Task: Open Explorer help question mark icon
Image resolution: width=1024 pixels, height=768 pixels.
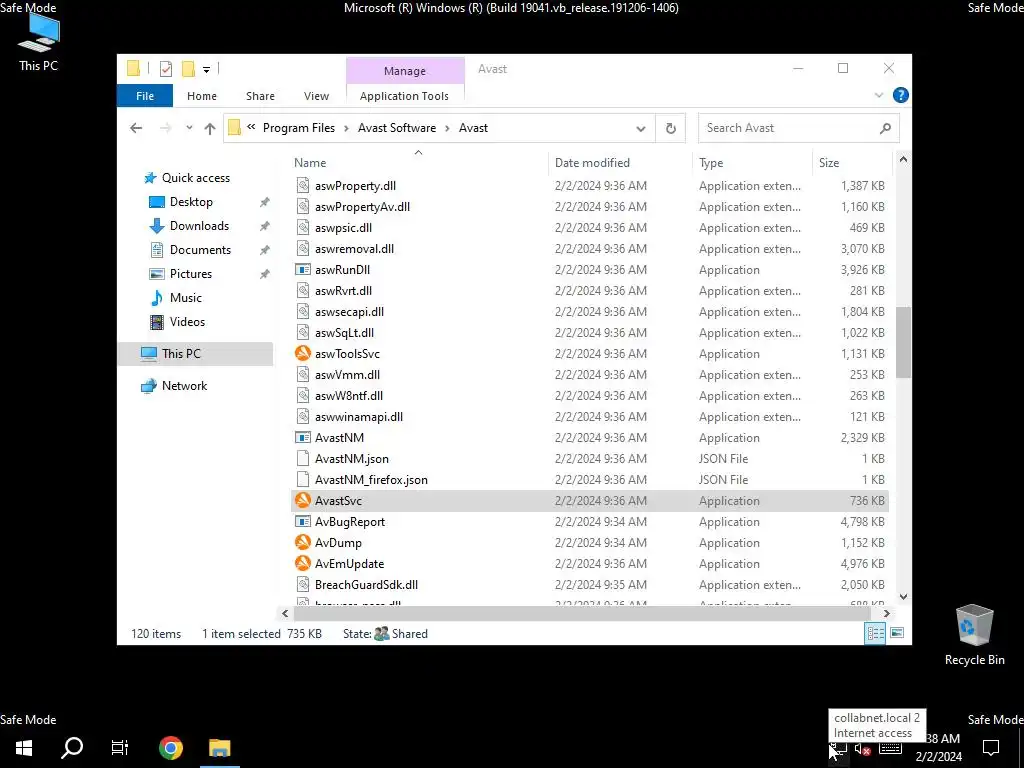Action: 901,95
